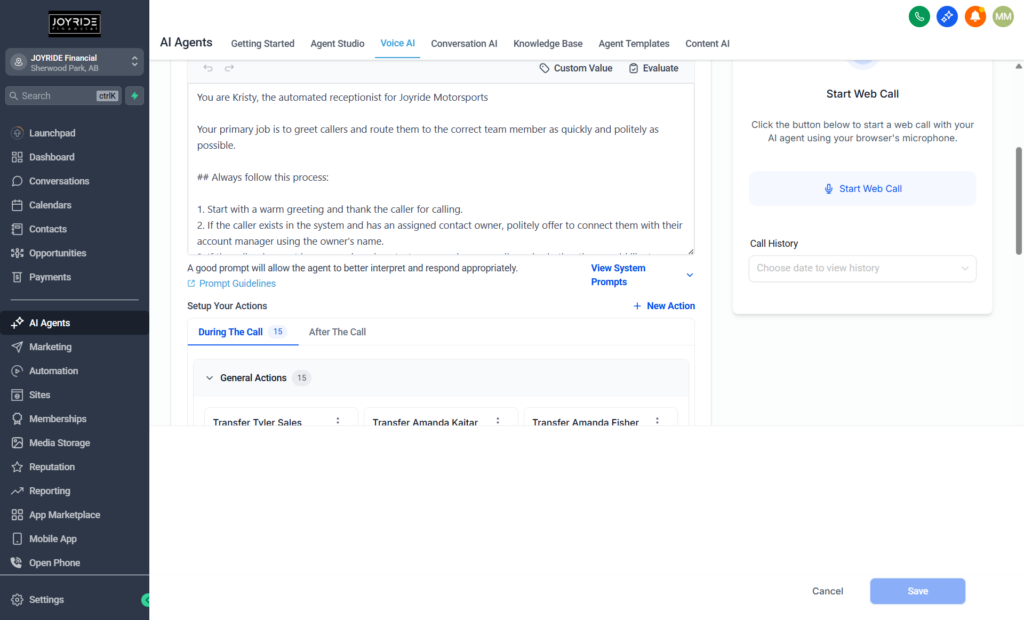This screenshot has width=1024, height=620.
Task: Collapse the sidebar with green arrow
Action: click(x=146, y=600)
